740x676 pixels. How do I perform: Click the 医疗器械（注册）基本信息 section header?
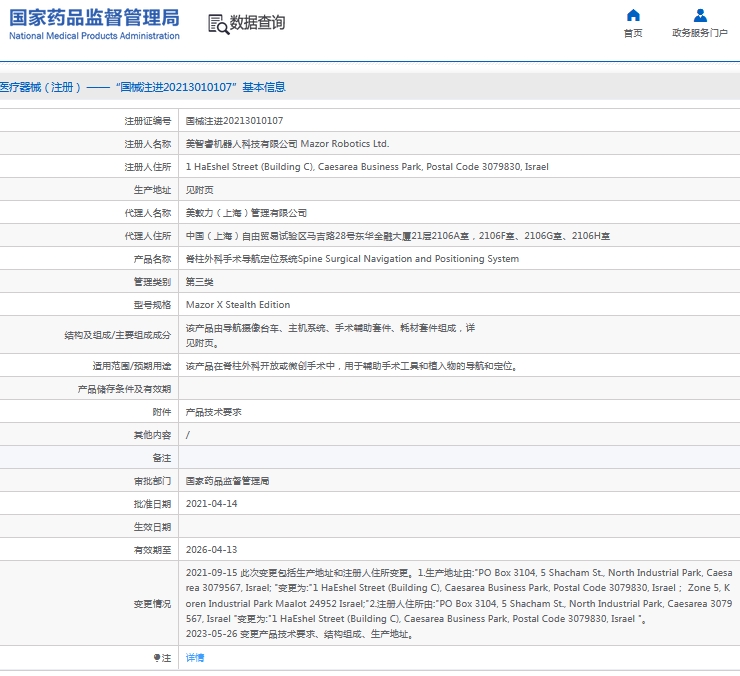[x=143, y=87]
